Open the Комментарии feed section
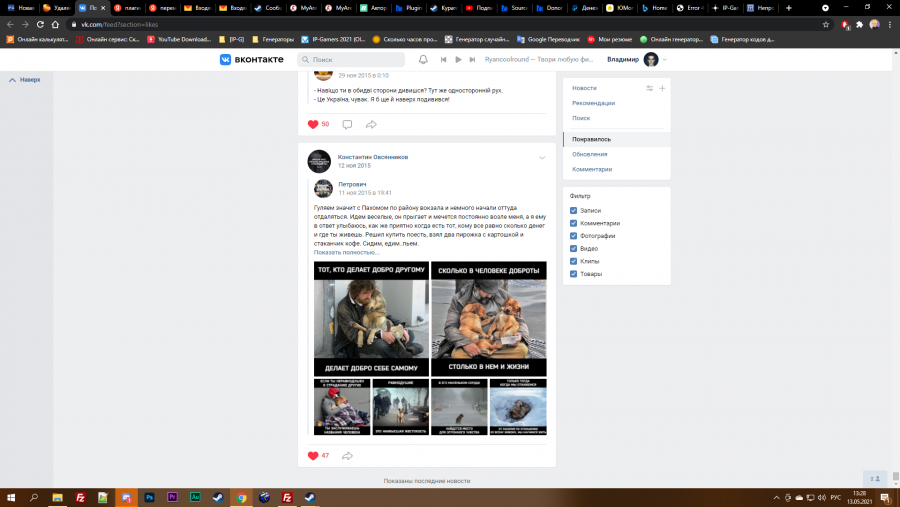Image resolution: width=900 pixels, height=507 pixels. (x=592, y=169)
